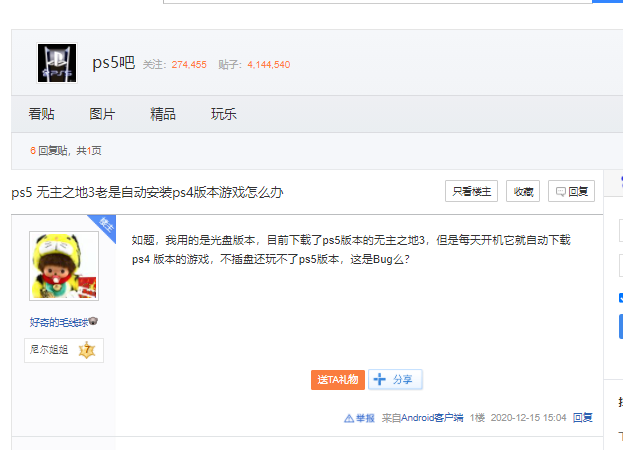Go to the 玩乐 tab
This screenshot has width=623, height=450.
coord(224,114)
